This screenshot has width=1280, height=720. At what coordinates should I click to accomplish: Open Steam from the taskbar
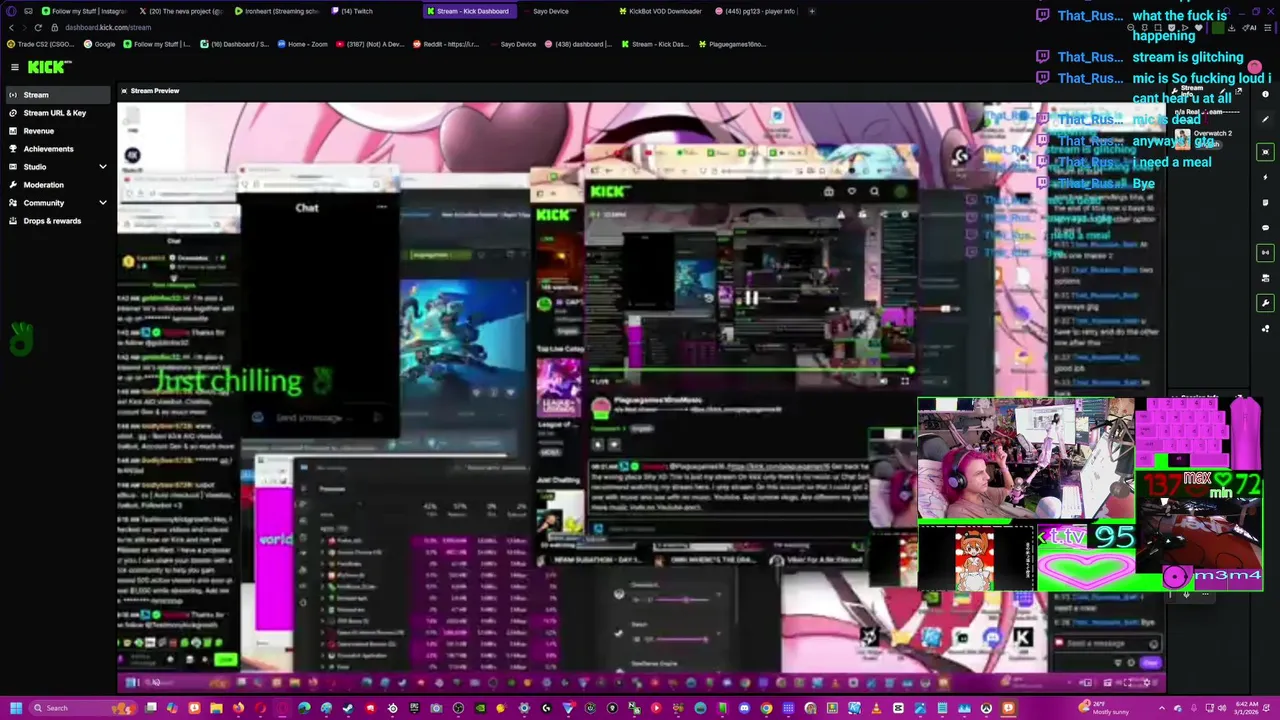[x=347, y=708]
